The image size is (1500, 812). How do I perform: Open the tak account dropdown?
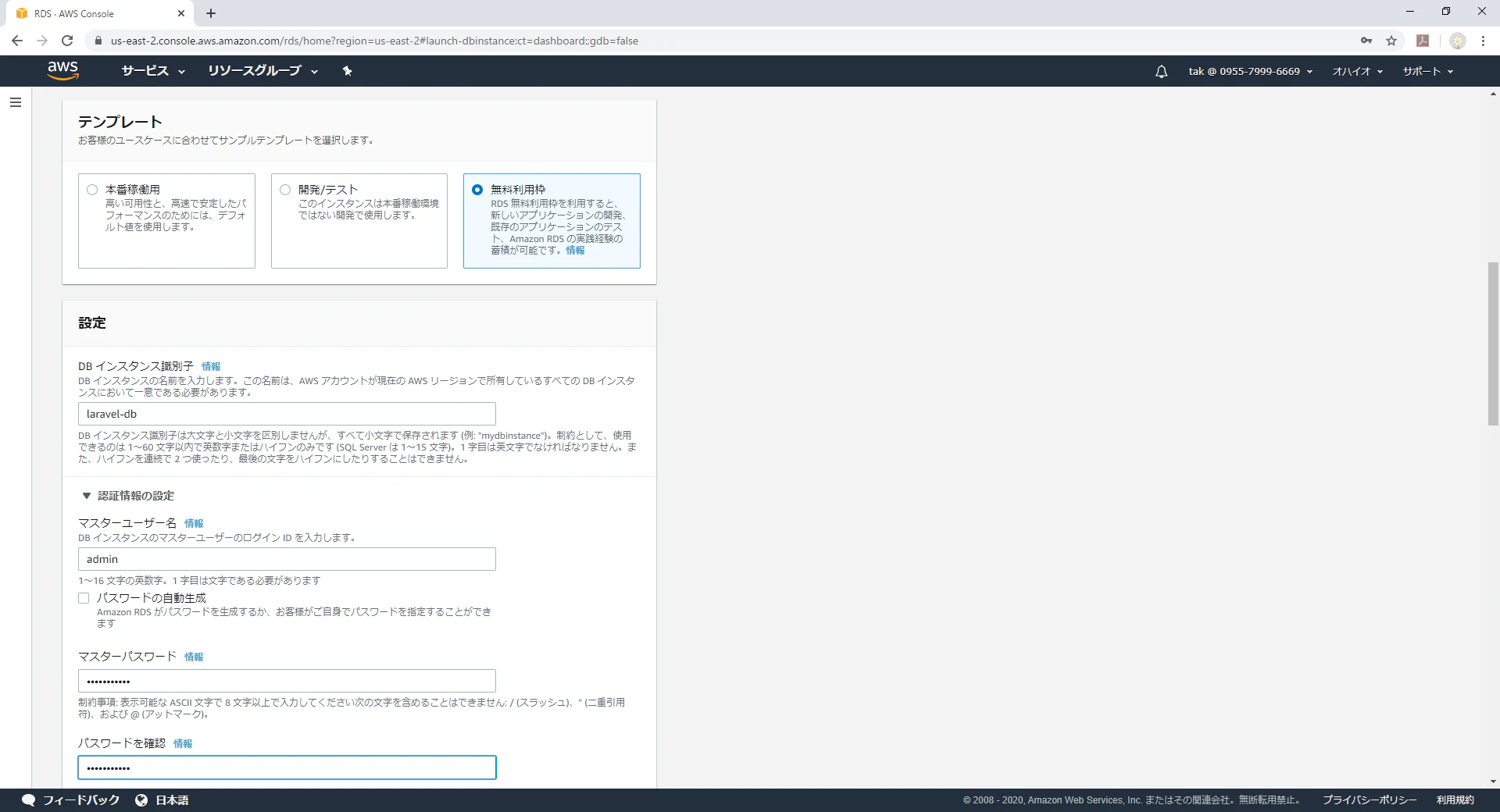1250,71
